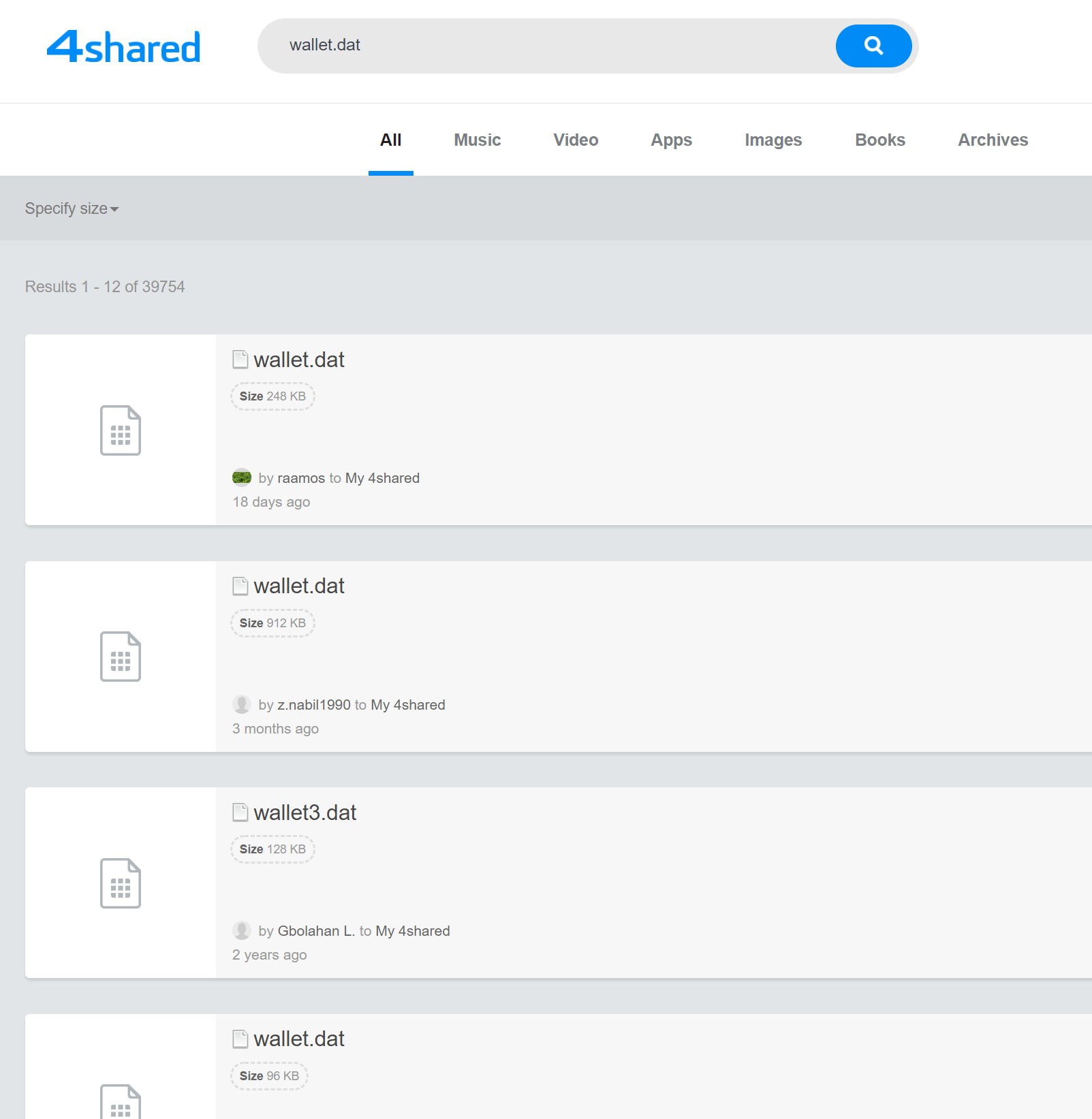Click small document icon beside 912 KB wallet.dat title
Screen dimensions: 1092x1119
point(240,586)
